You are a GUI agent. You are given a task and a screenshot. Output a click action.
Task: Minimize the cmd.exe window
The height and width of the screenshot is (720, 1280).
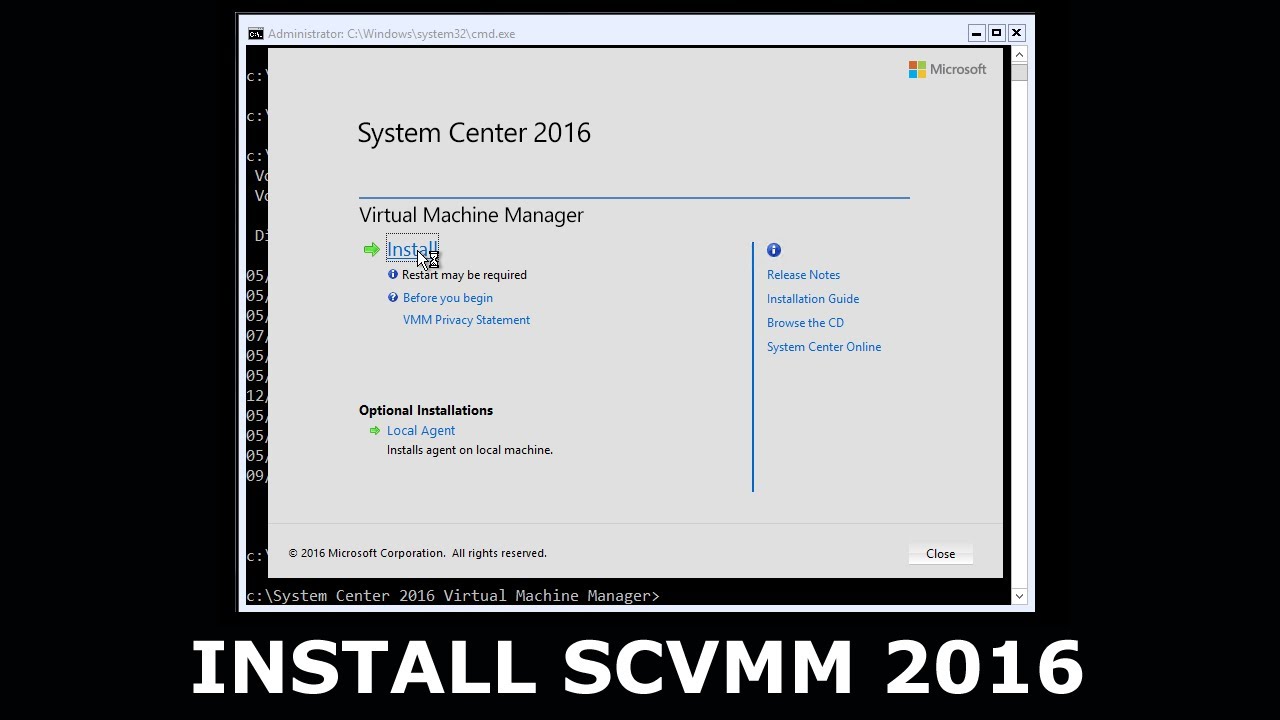click(x=976, y=33)
